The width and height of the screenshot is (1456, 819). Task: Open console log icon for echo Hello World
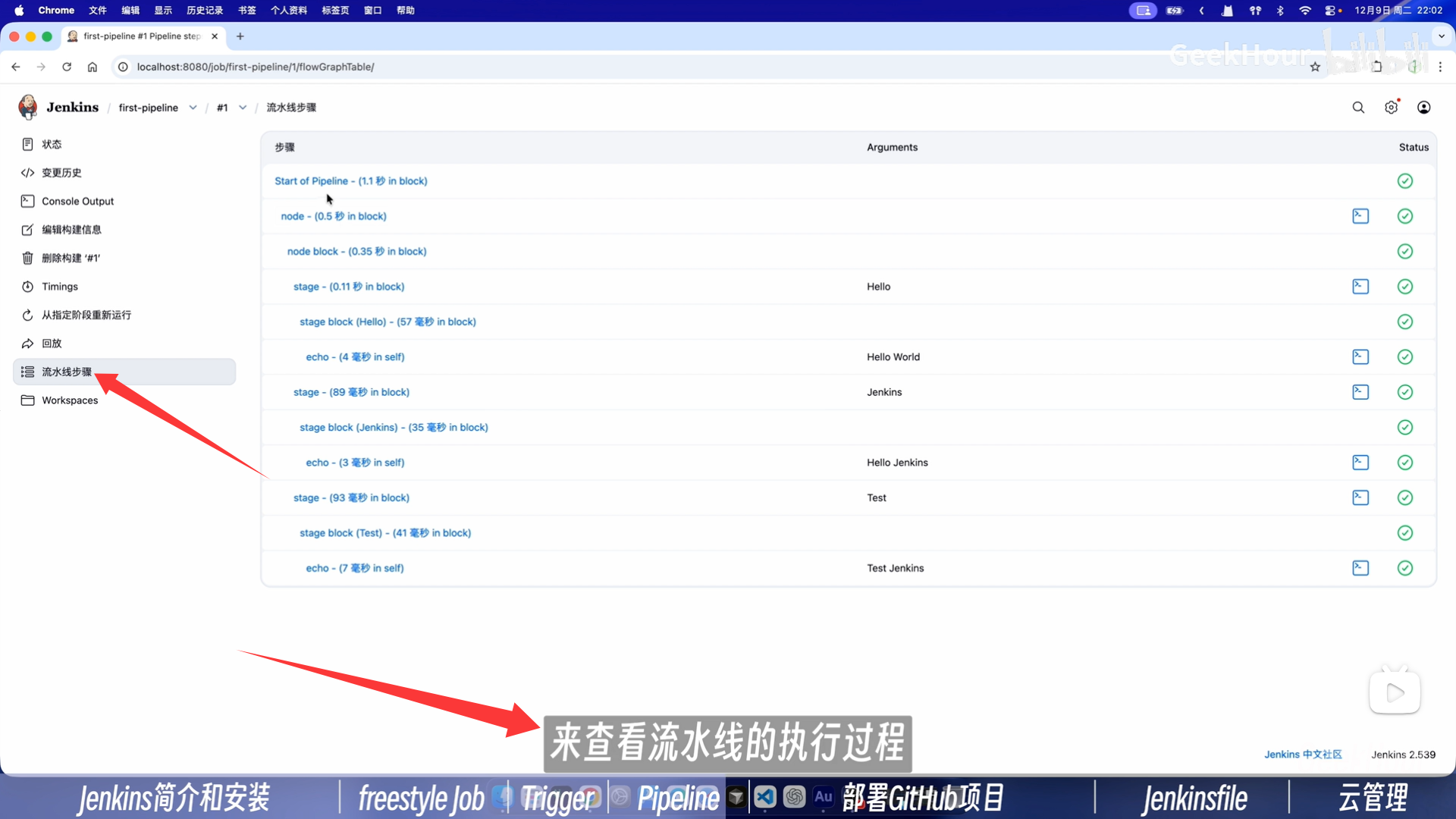click(x=1360, y=356)
